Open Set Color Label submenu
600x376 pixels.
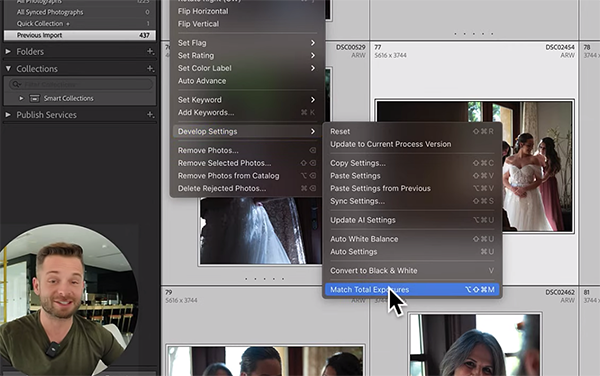[246, 68]
